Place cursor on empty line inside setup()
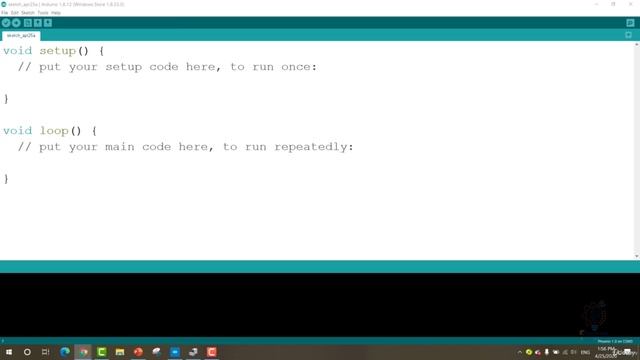The image size is (640, 360). click(317, 83)
